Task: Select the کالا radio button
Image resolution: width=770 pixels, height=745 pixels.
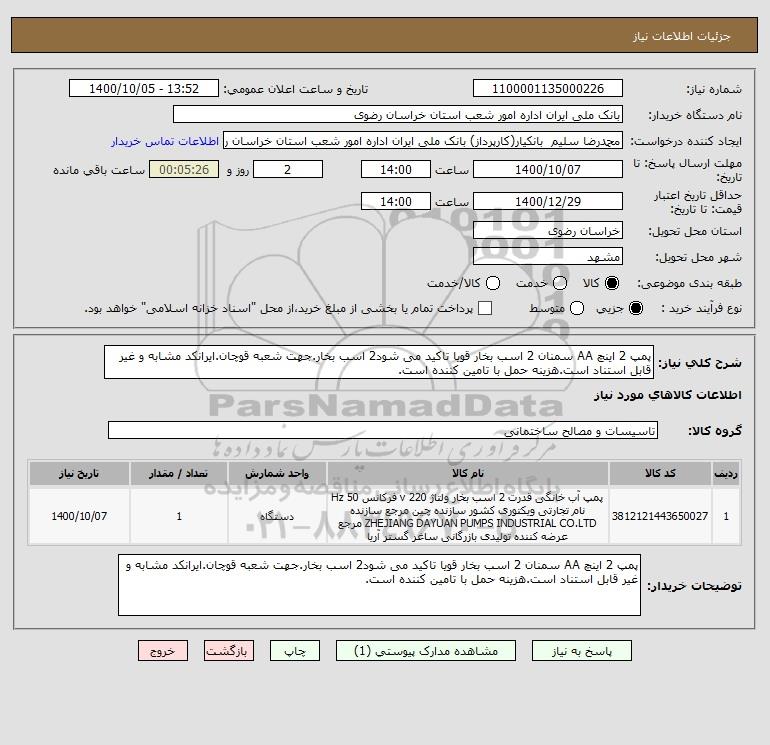Action: tap(612, 283)
